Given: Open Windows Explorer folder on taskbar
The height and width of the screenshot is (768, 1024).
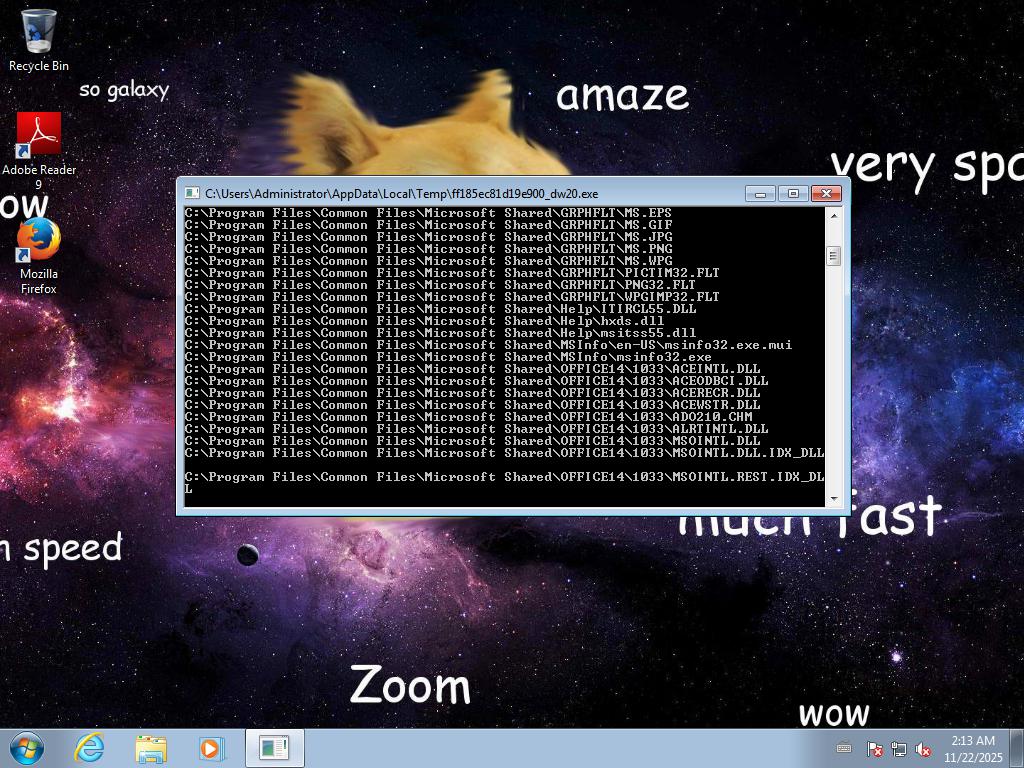Looking at the screenshot, I should coord(151,748).
